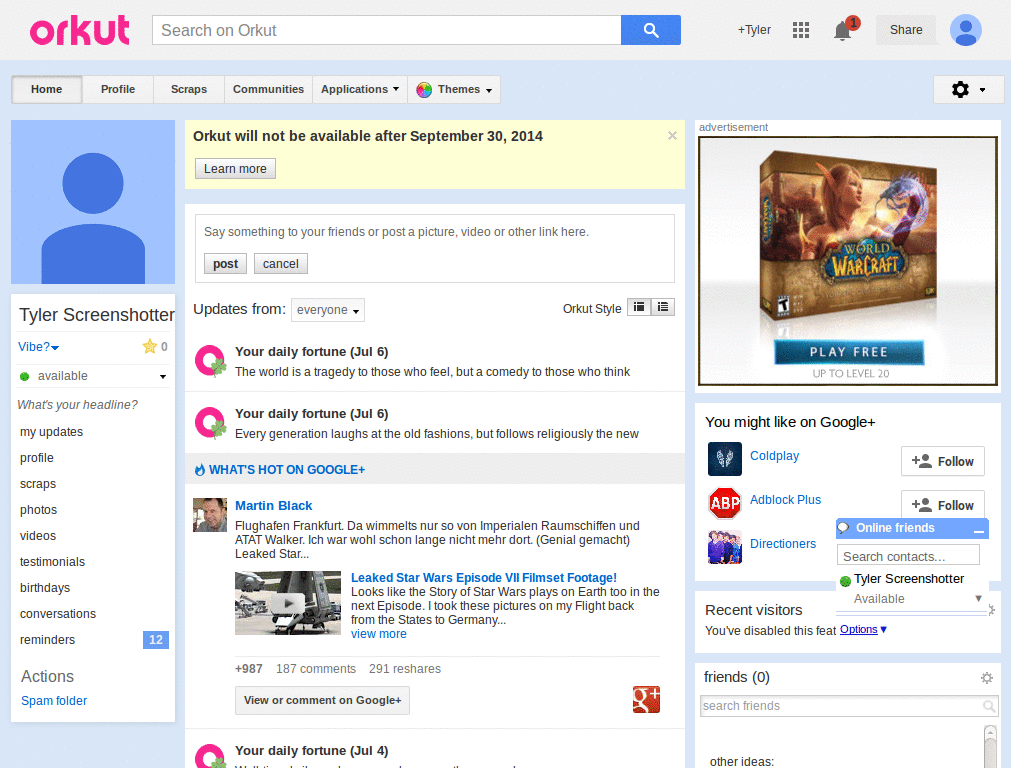Click What's your headline? field

[x=78, y=405]
